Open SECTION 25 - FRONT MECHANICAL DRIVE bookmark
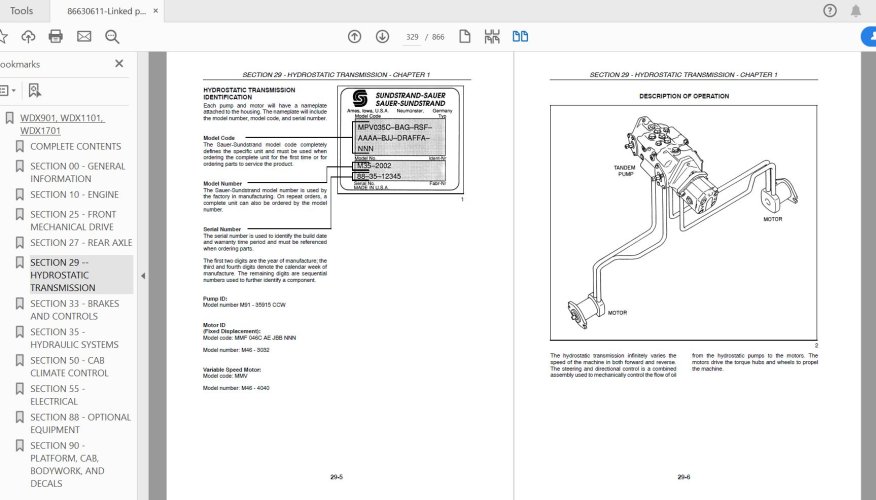Screen dimensions: 876x500 point(73,220)
